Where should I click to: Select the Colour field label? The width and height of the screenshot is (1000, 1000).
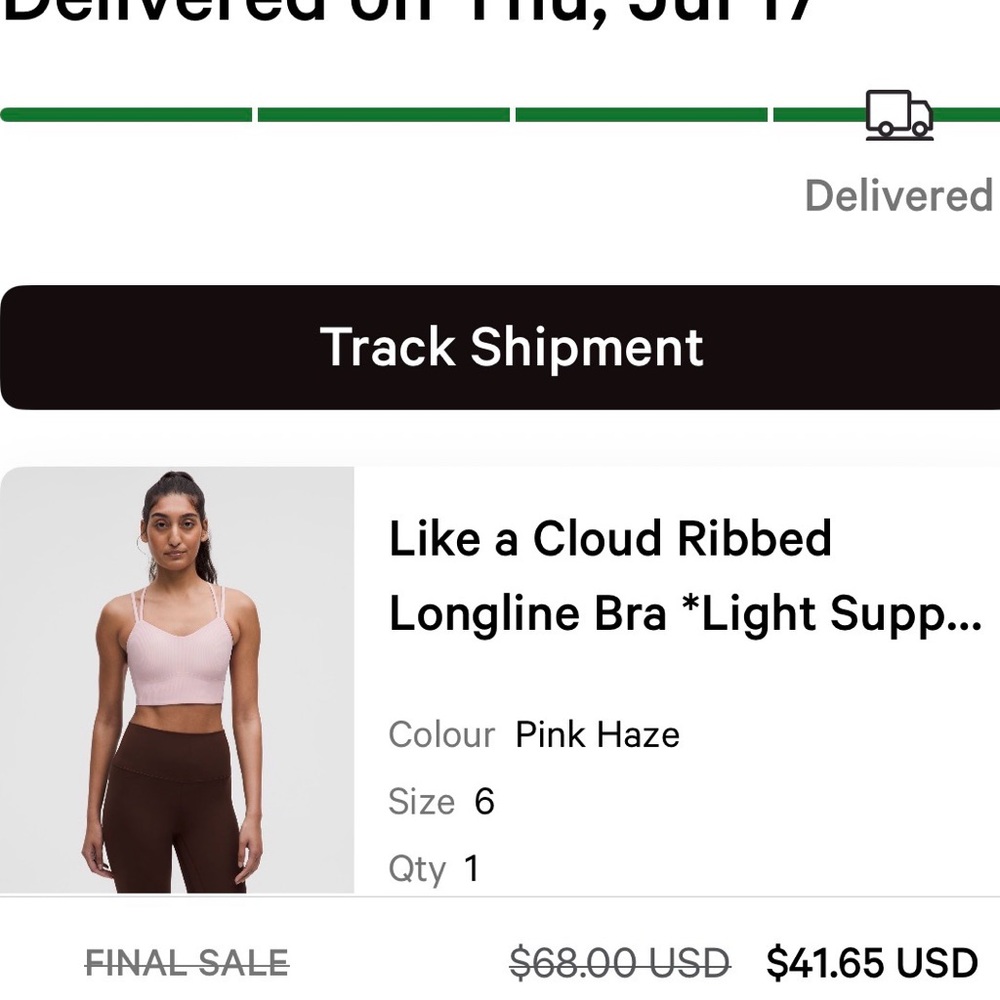[x=440, y=735]
